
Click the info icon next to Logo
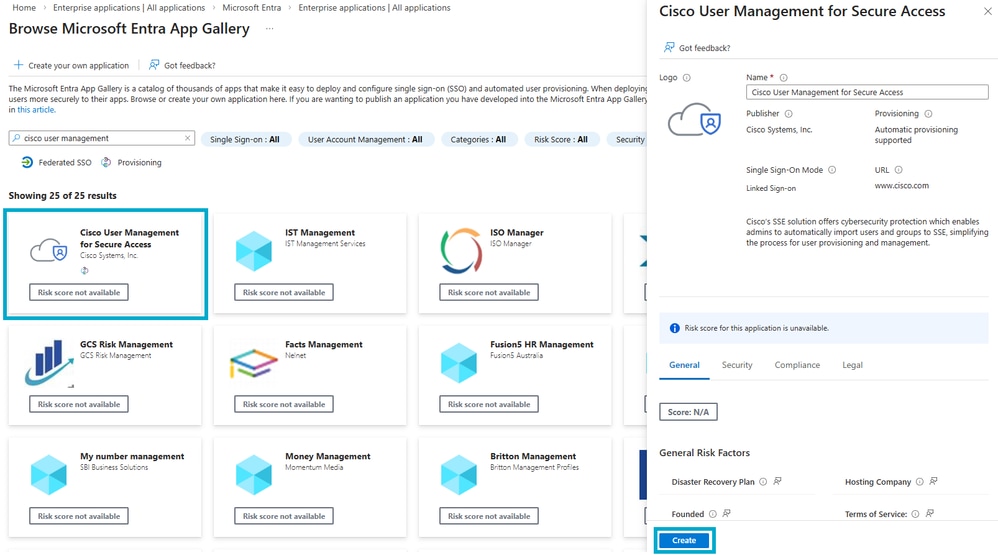687,78
